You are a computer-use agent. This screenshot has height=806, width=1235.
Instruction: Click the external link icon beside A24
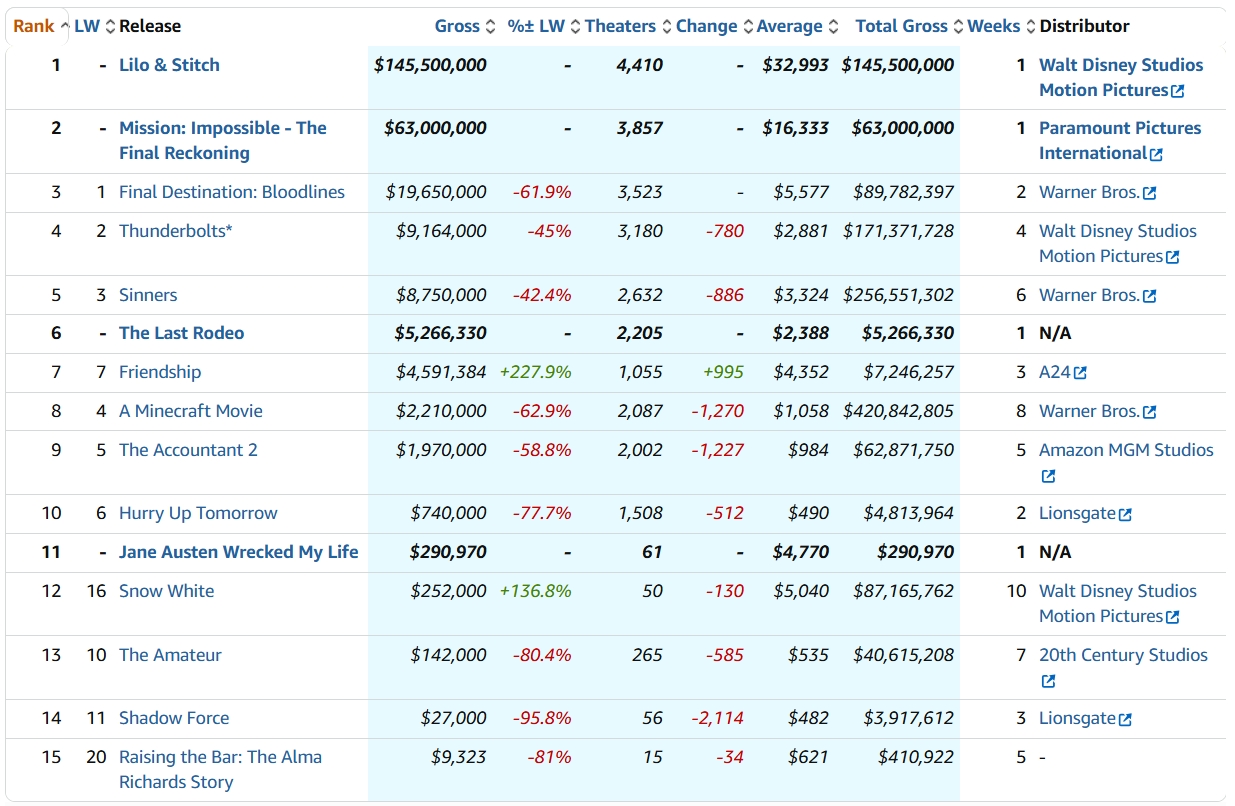[x=1080, y=373]
